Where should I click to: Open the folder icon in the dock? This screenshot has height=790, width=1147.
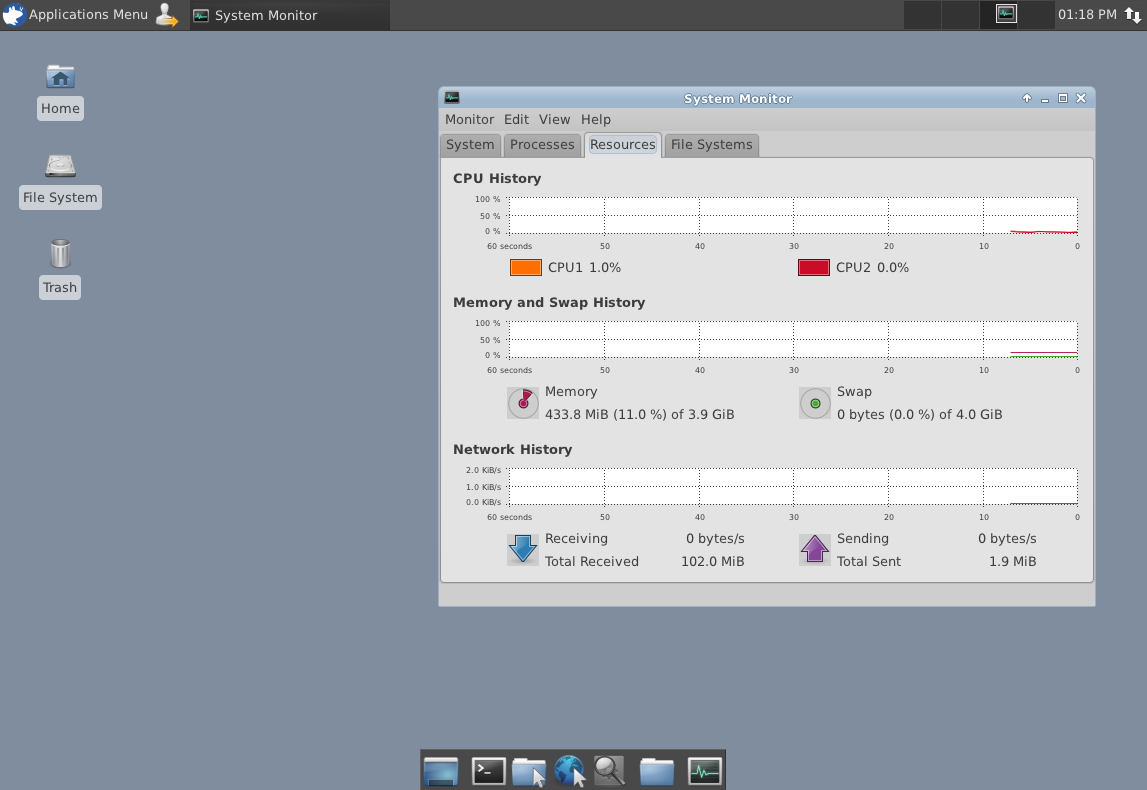coord(656,771)
